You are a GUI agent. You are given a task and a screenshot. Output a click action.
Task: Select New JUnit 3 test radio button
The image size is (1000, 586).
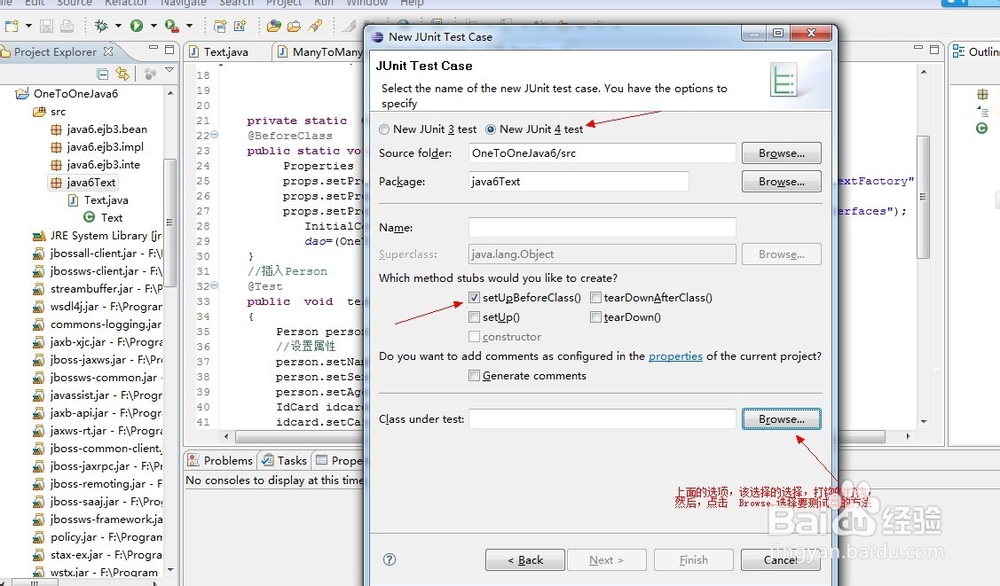coord(384,129)
